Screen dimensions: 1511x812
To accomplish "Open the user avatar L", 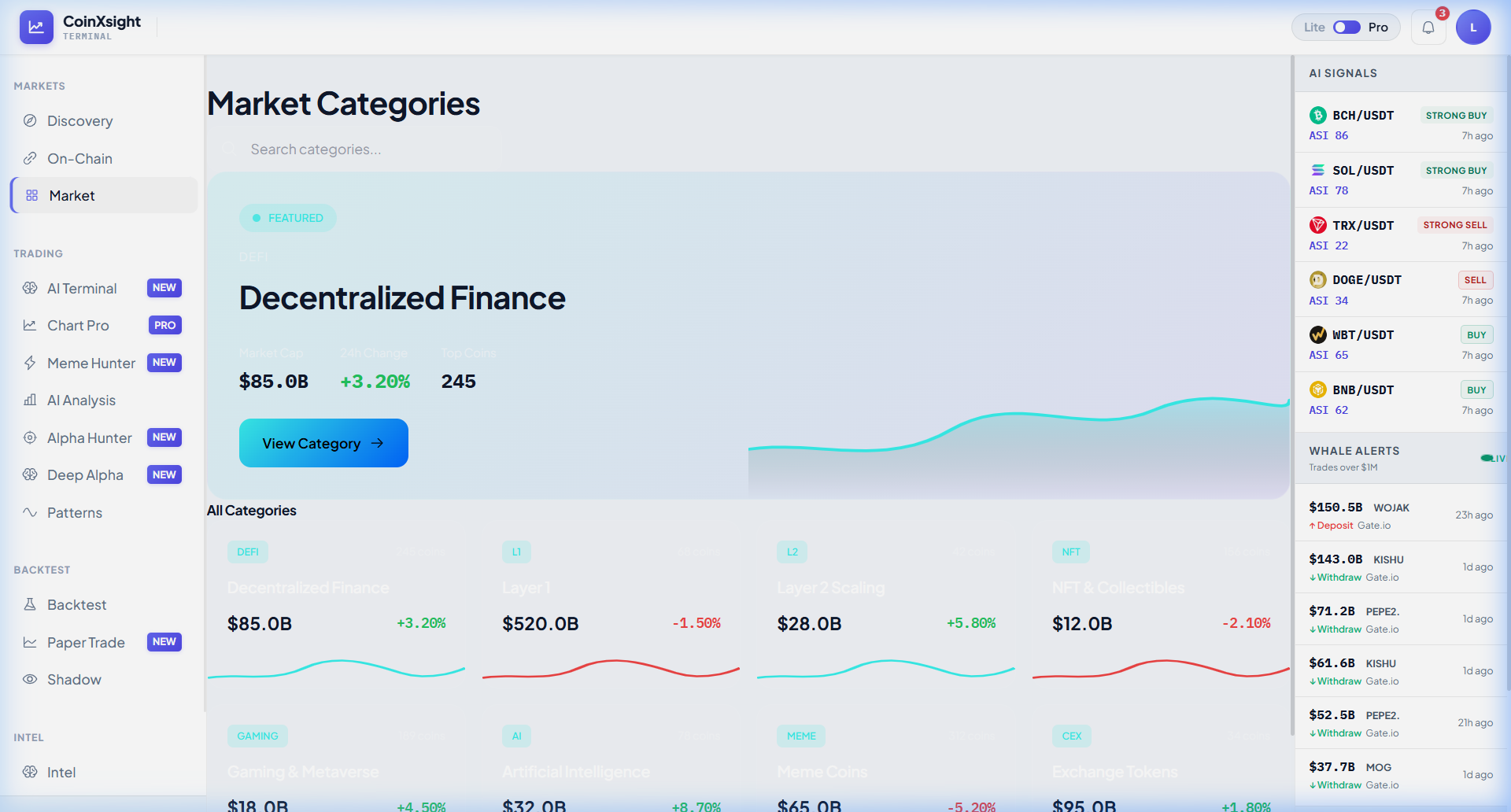I will pos(1473,28).
